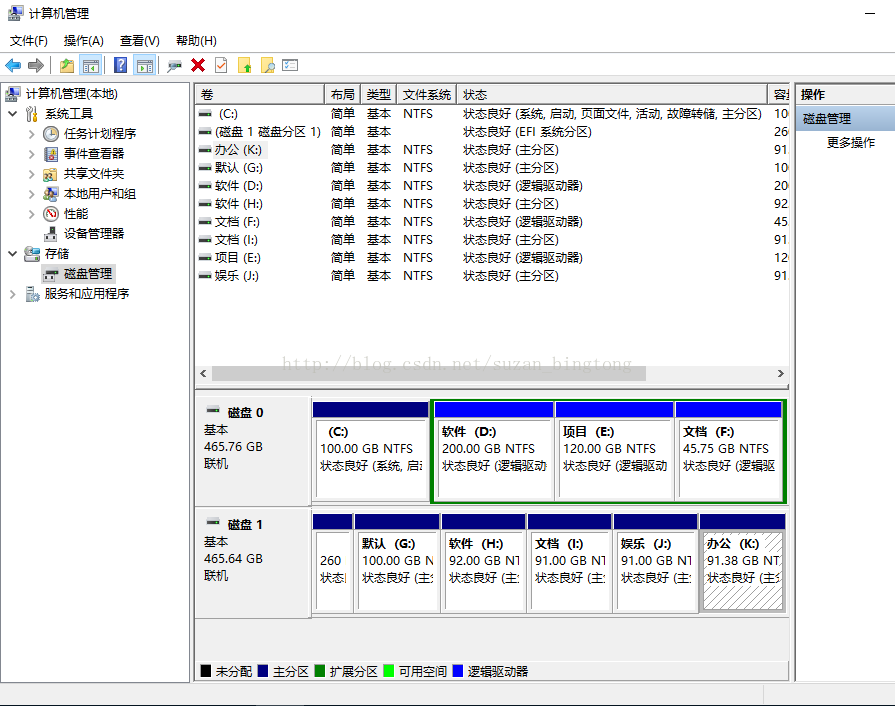This screenshot has width=895, height=706.
Task: Click the disk drive with magnifier toolbar icon
Action: (x=174, y=66)
